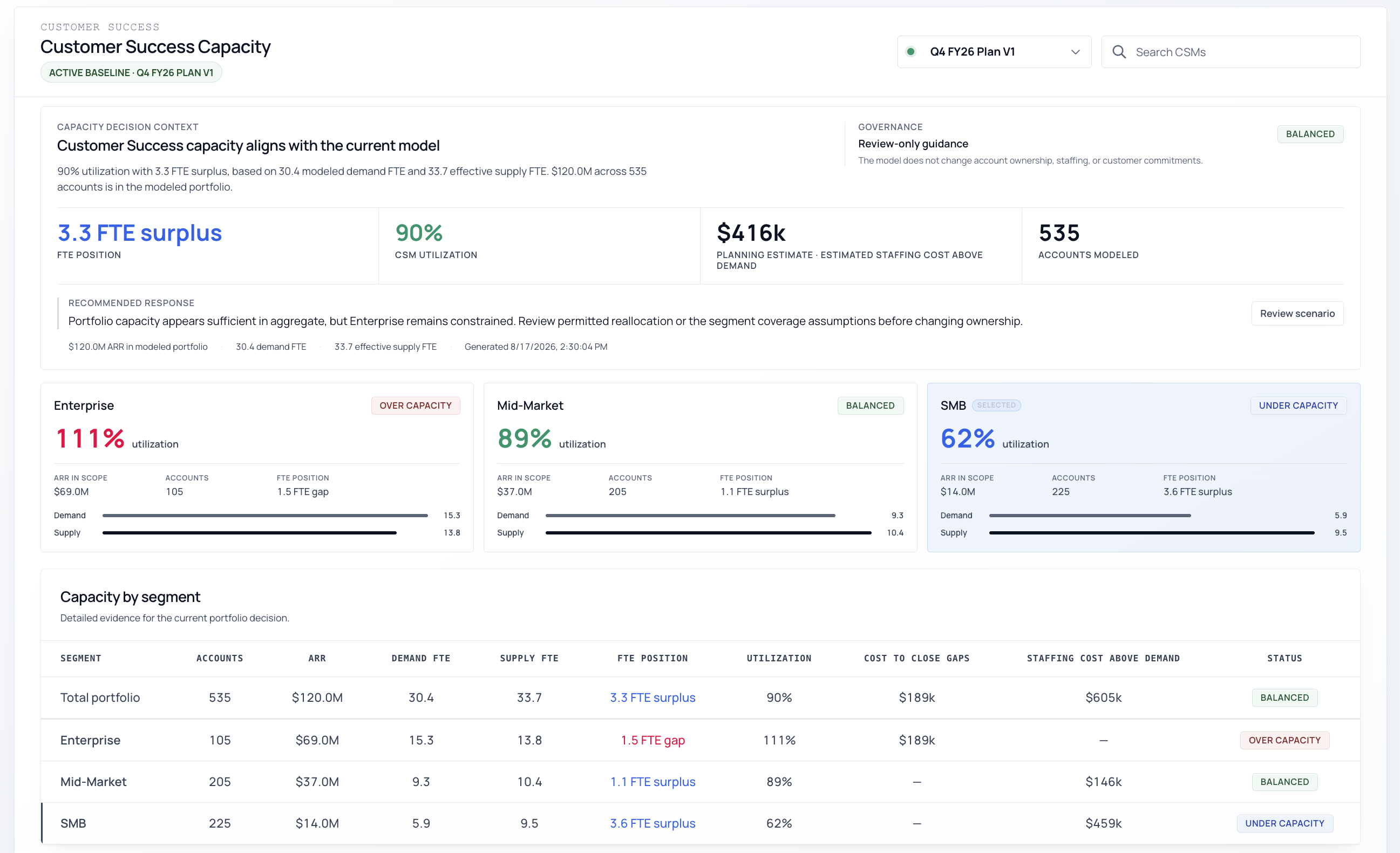Select the SMB row in the table
1400x853 pixels.
pyautogui.click(x=700, y=823)
